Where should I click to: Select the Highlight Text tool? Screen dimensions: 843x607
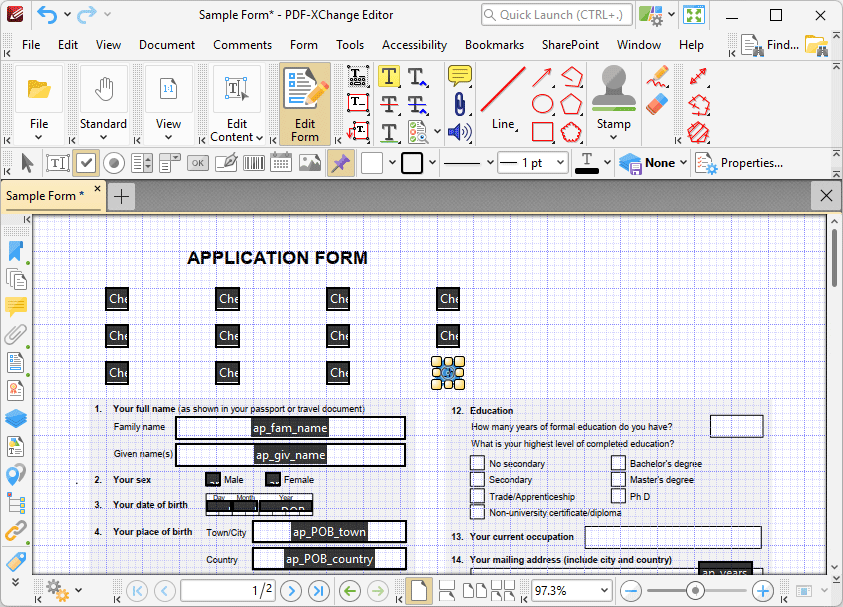[x=389, y=76]
